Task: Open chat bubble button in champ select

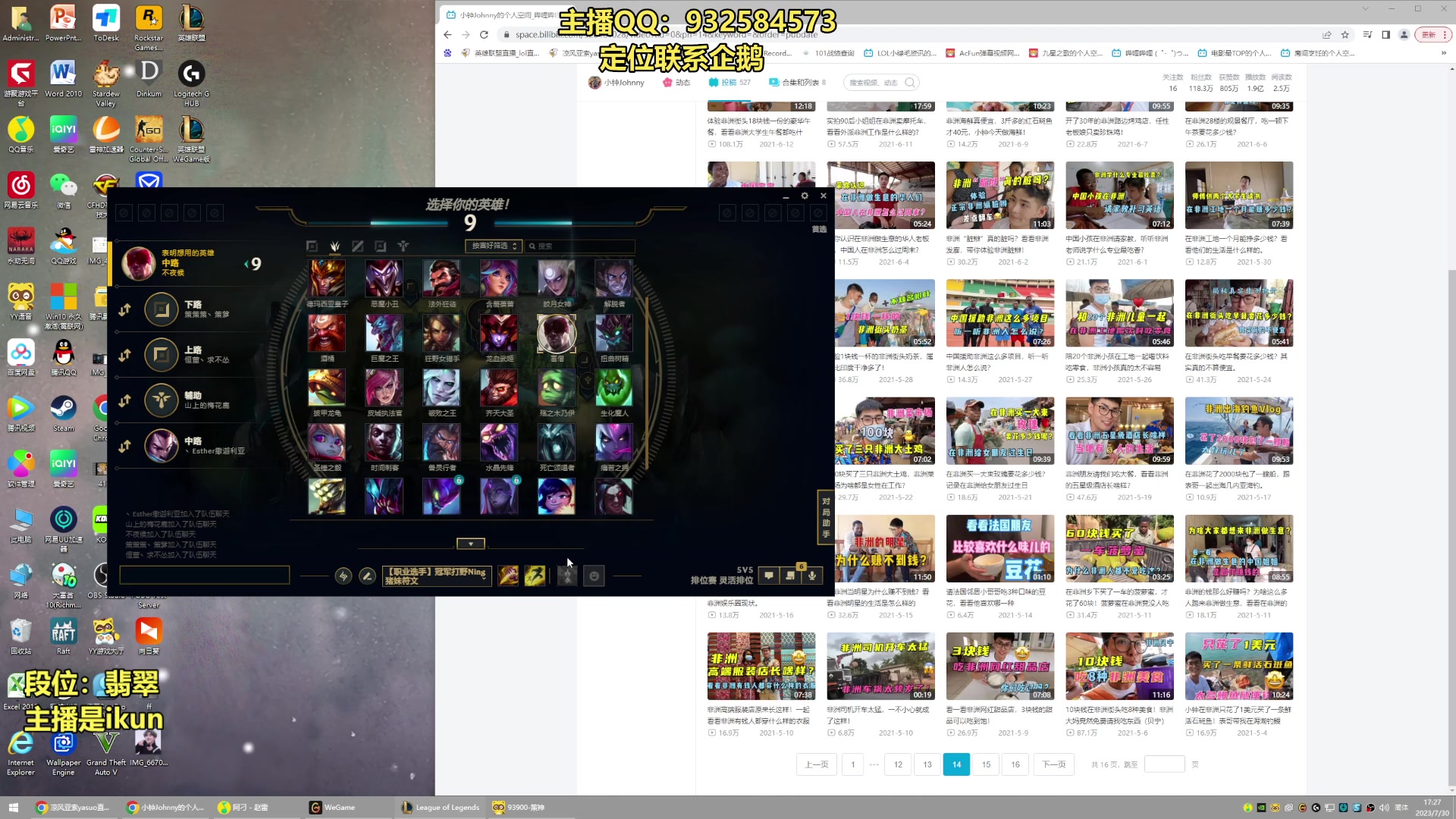Action: coord(769,576)
